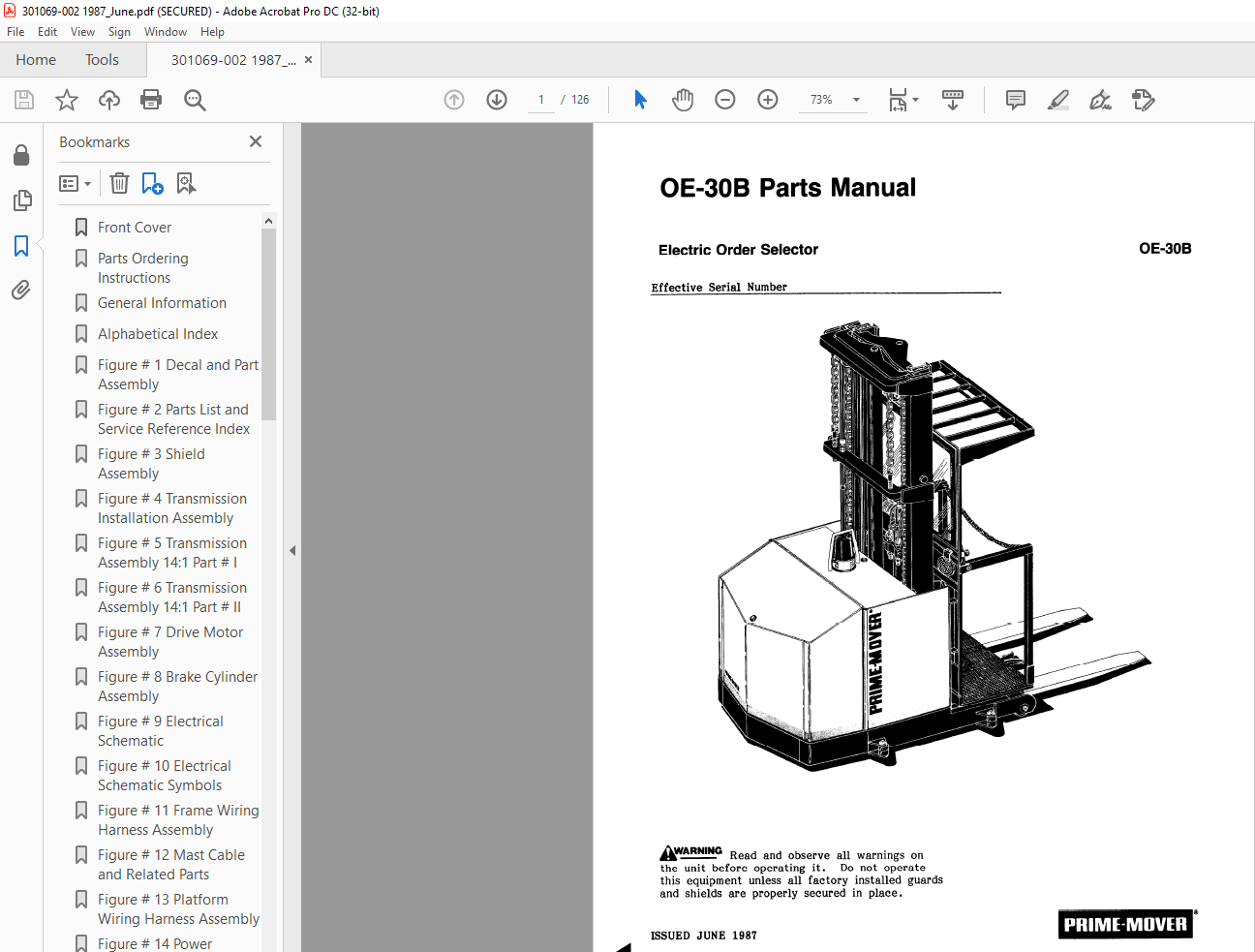Click the upload to cloud icon
This screenshot has height=952, width=1255.
tap(109, 100)
